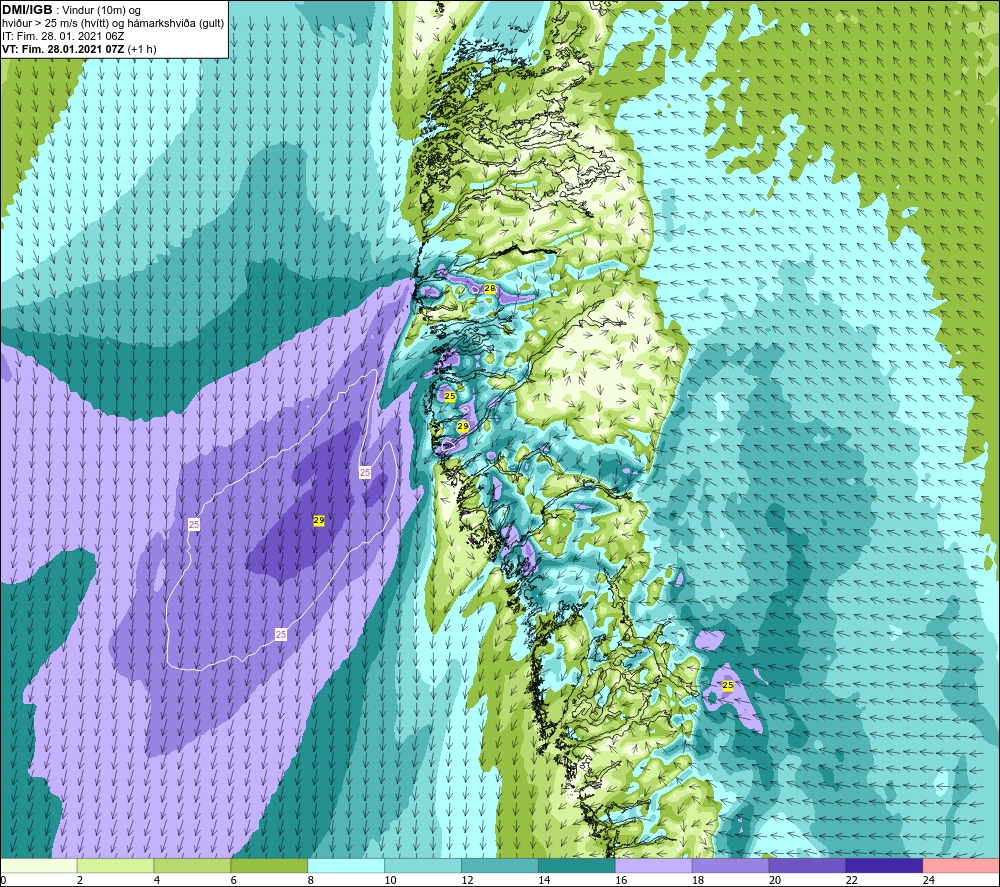Click the '0' tick on the color scale
This screenshot has width=1000, height=887.
[x=3, y=880]
